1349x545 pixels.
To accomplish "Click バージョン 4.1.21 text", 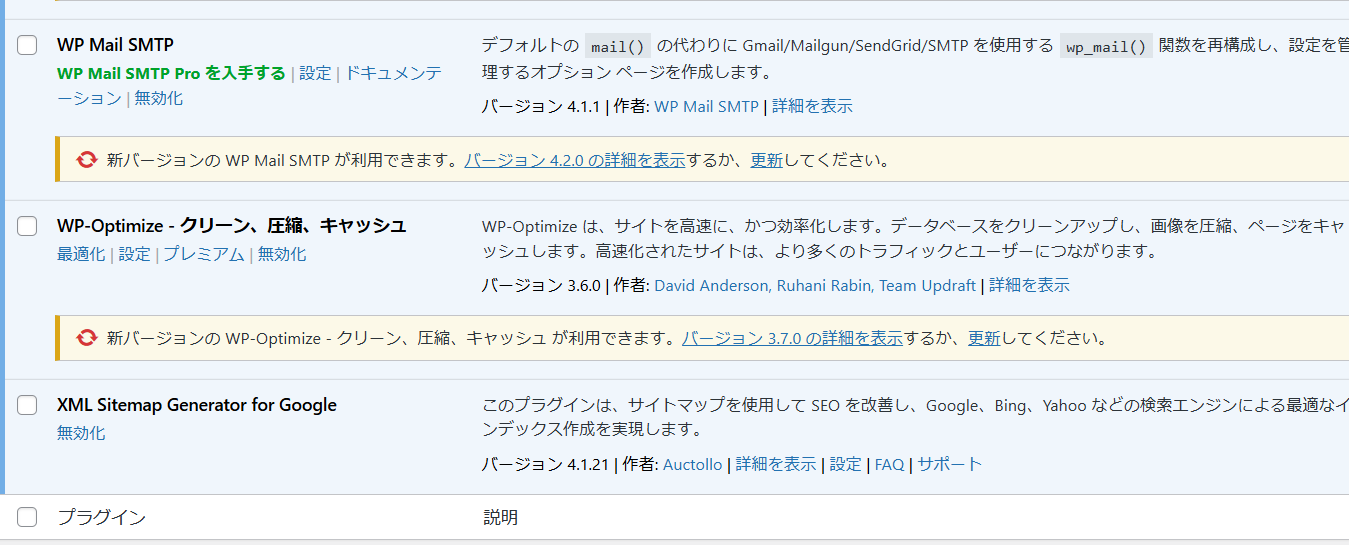I will [545, 464].
